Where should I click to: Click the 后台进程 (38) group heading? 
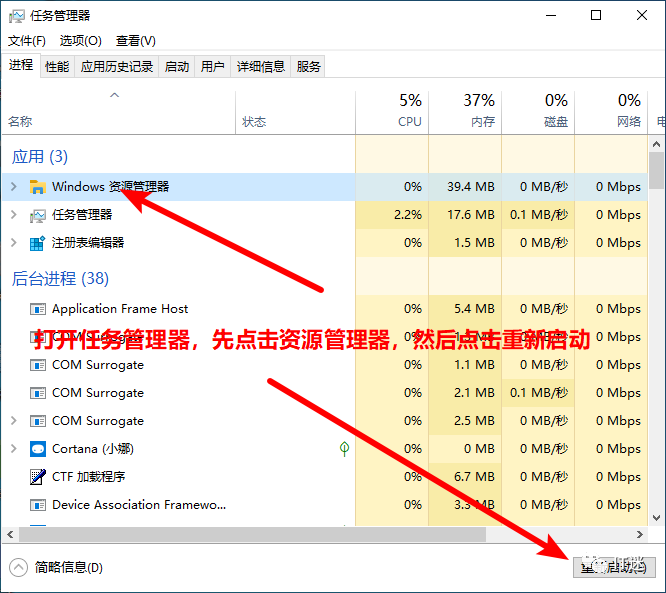pos(60,279)
